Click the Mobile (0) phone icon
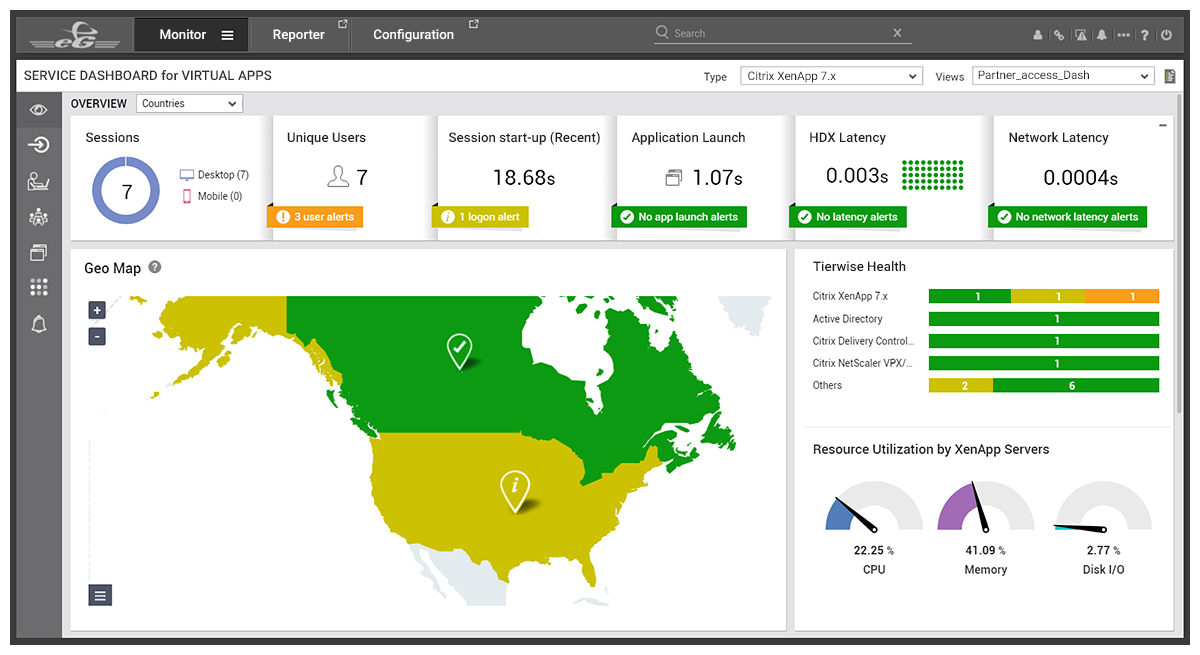The image size is (1200, 655). point(186,196)
